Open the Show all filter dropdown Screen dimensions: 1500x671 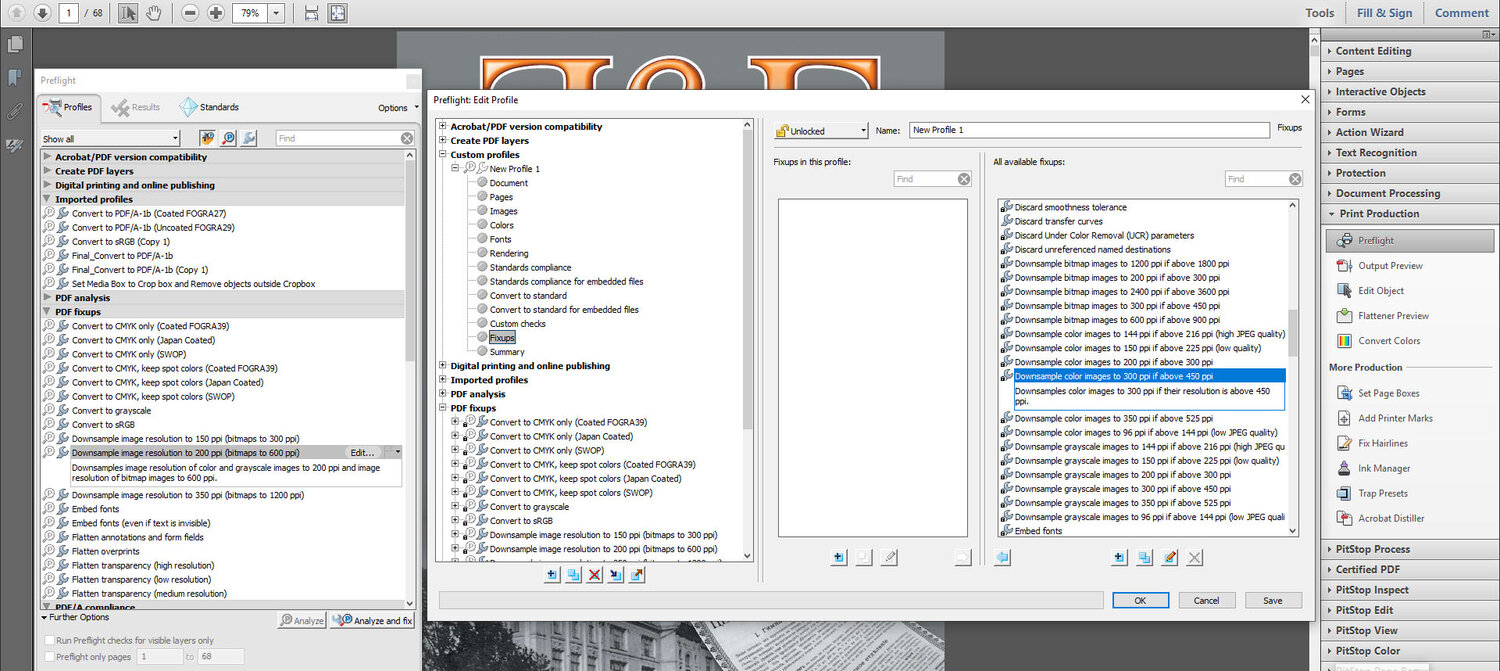(110, 139)
